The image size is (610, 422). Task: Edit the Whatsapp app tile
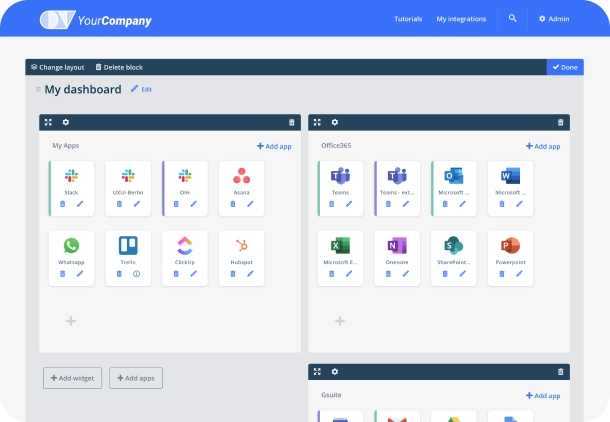pyautogui.click(x=80, y=274)
